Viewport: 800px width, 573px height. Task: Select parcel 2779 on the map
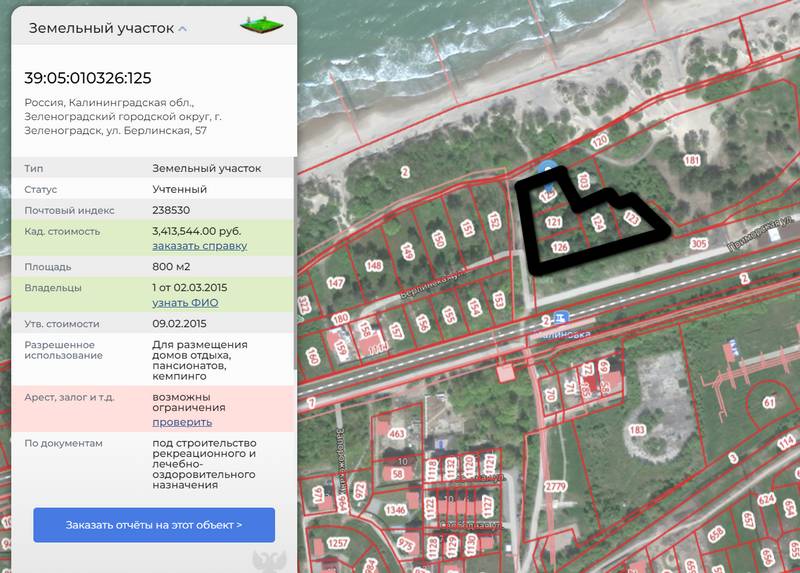point(555,486)
